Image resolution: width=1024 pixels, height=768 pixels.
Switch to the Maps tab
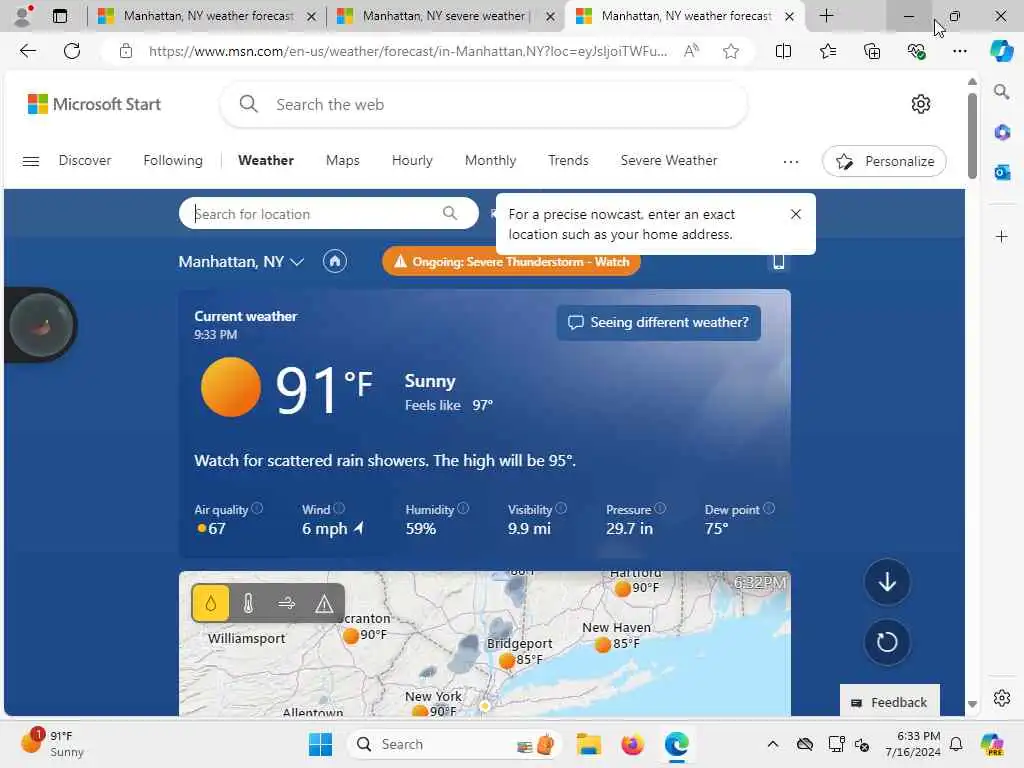point(342,161)
